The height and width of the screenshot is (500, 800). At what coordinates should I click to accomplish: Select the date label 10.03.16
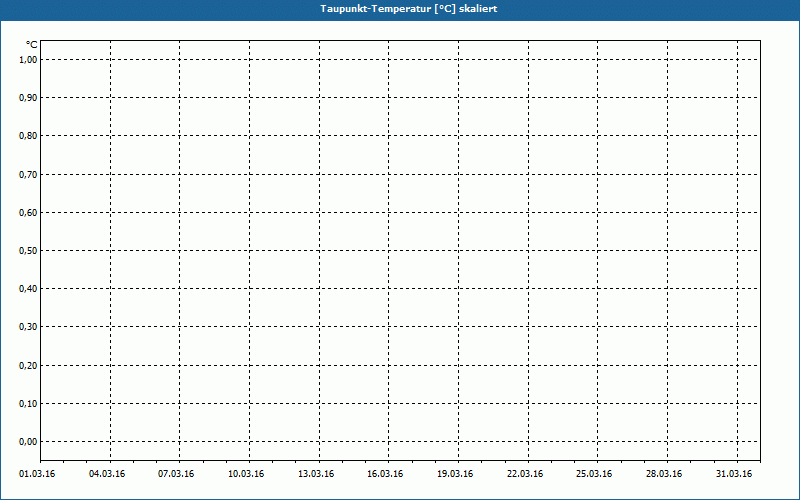pyautogui.click(x=246, y=474)
